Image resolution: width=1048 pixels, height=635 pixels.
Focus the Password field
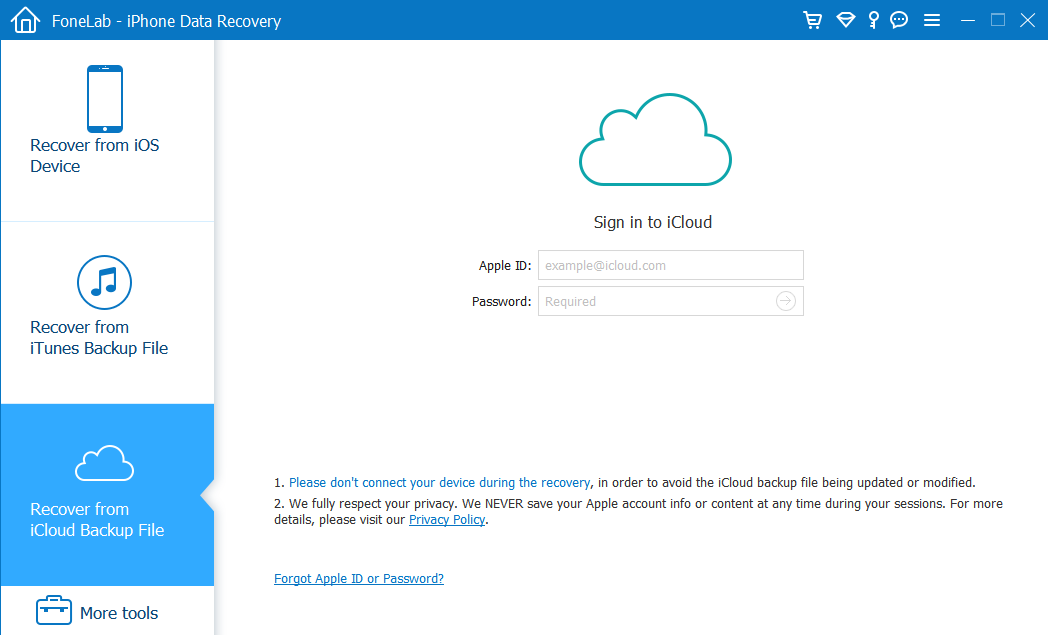655,301
